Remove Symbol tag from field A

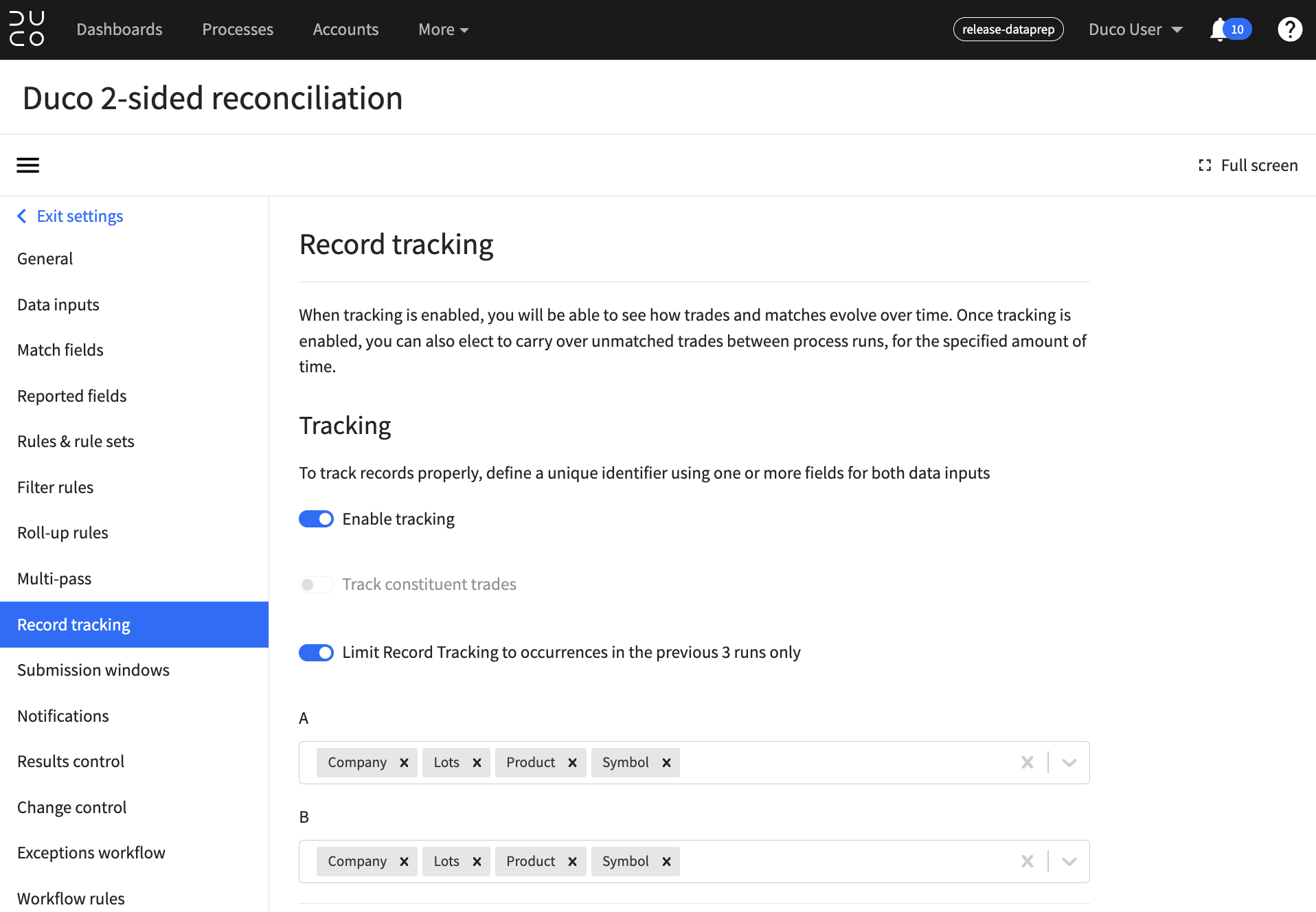tap(666, 763)
